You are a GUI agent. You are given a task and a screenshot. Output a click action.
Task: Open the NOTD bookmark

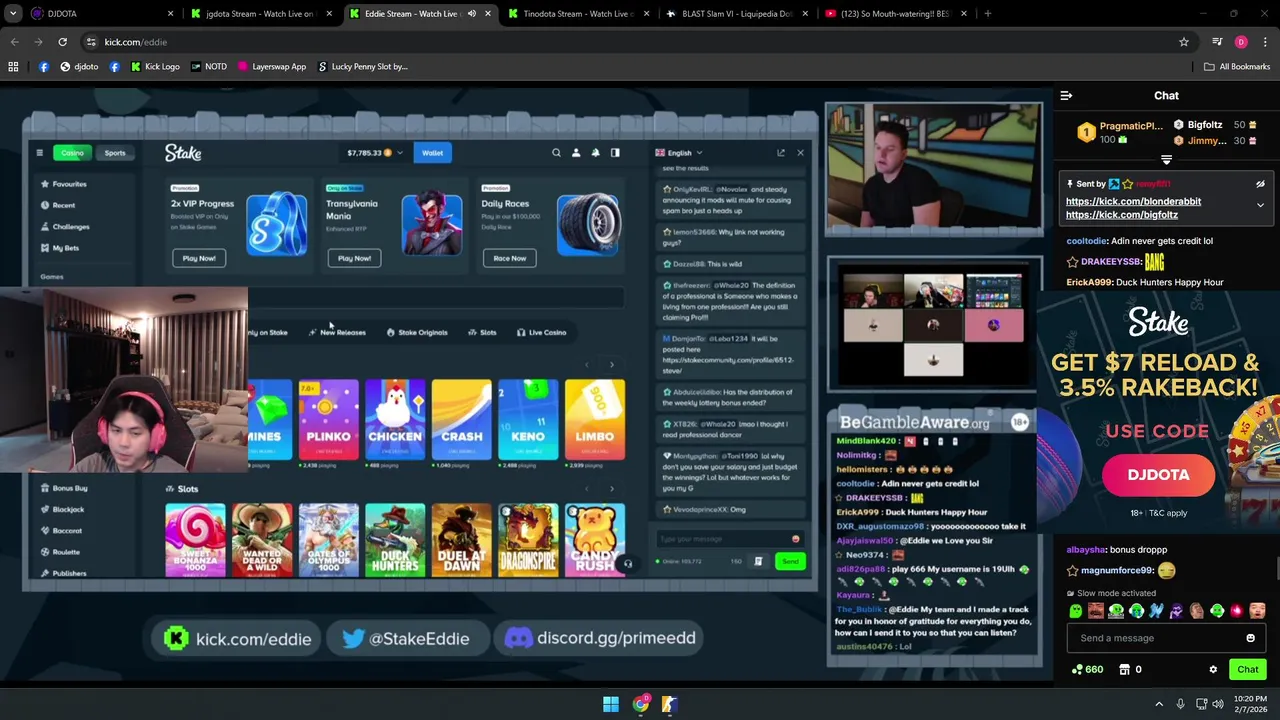pyautogui.click(x=209, y=67)
